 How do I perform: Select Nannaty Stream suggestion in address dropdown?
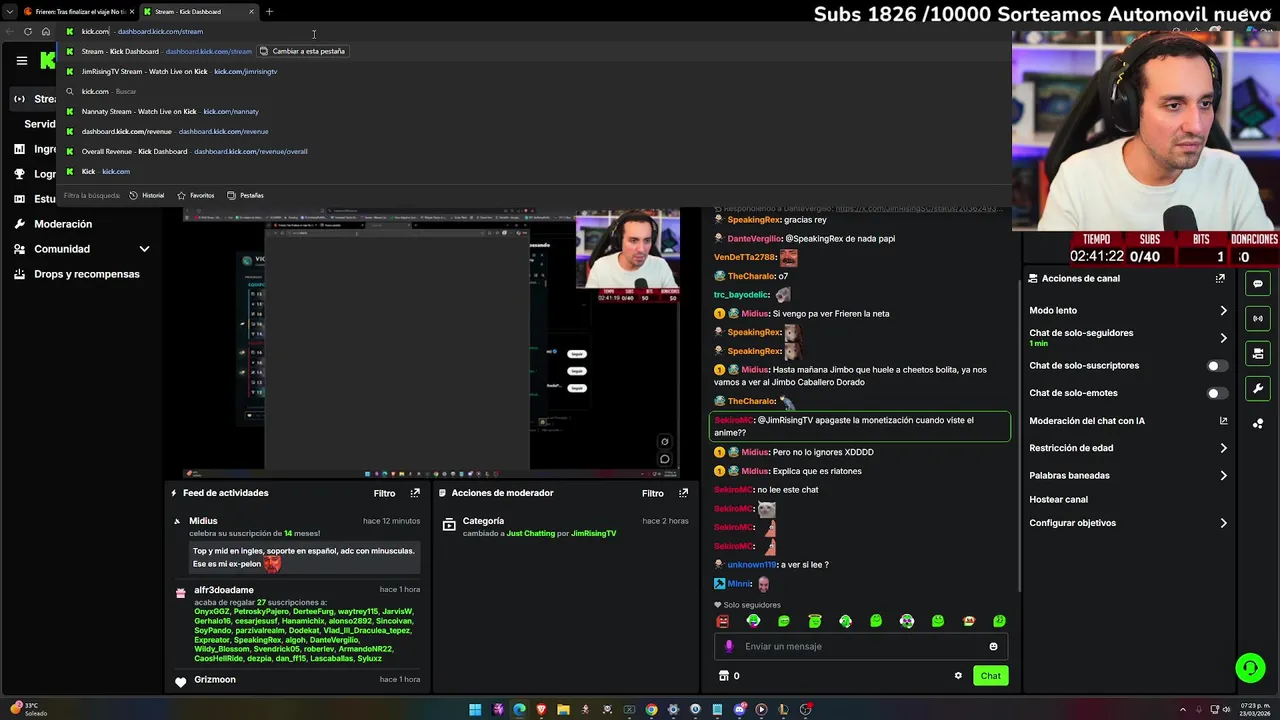coord(535,112)
